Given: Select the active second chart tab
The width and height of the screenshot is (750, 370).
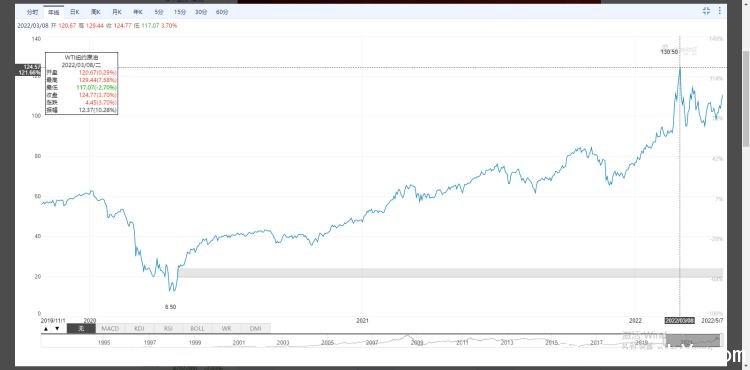Looking at the screenshot, I should pos(53,12).
